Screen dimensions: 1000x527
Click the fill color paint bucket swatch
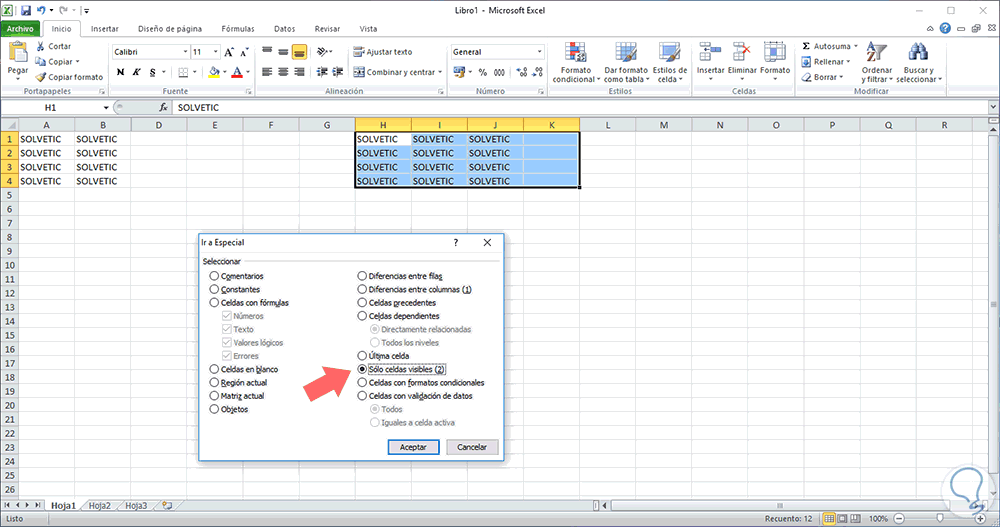click(214, 72)
